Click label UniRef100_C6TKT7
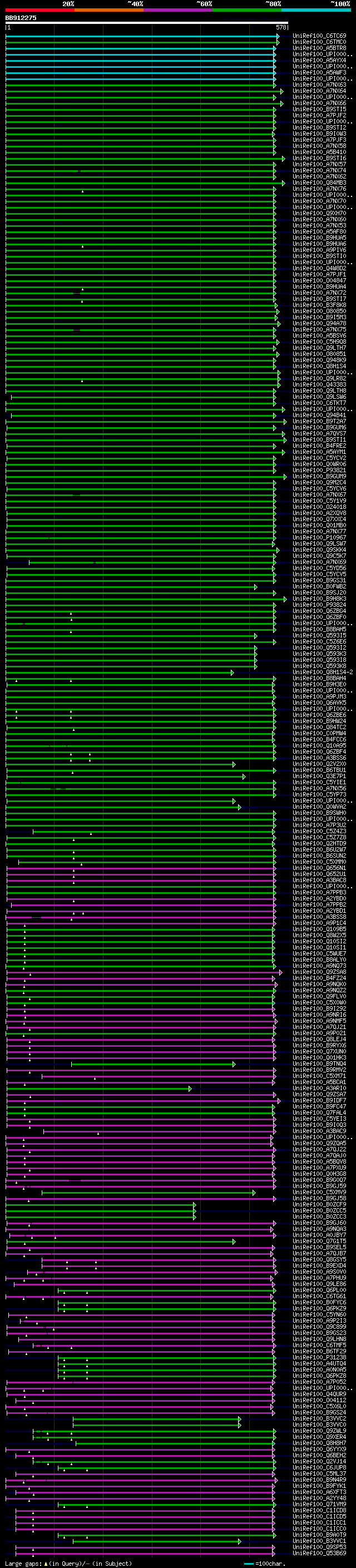This screenshot has height=1568, width=356. click(319, 404)
